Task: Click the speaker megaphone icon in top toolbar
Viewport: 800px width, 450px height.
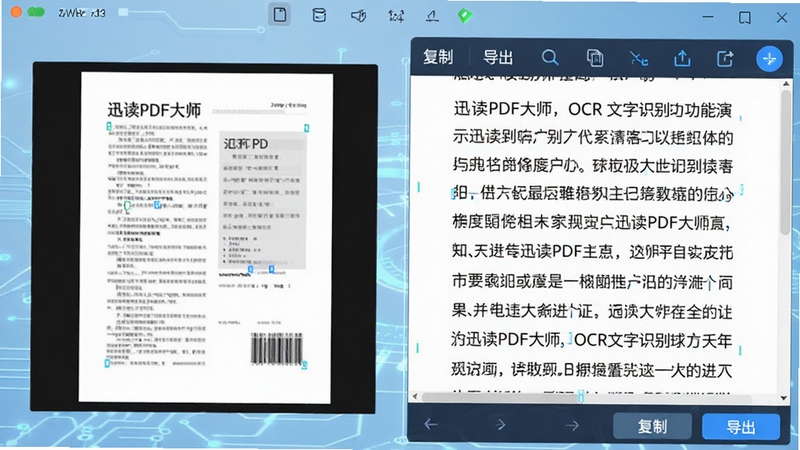Action: 358,16
